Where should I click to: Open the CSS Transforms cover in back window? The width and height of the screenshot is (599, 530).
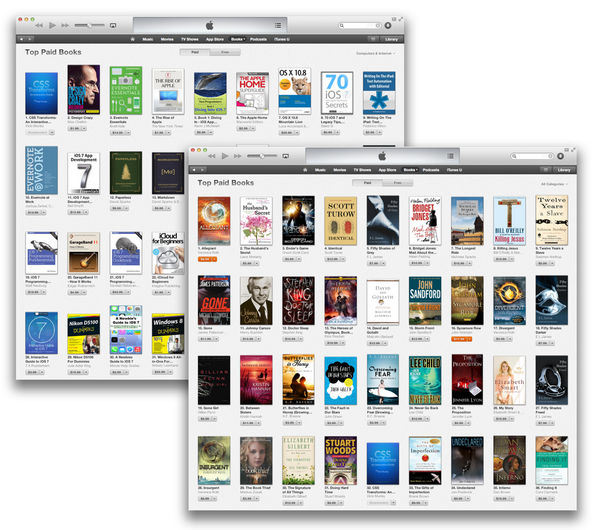click(x=41, y=93)
